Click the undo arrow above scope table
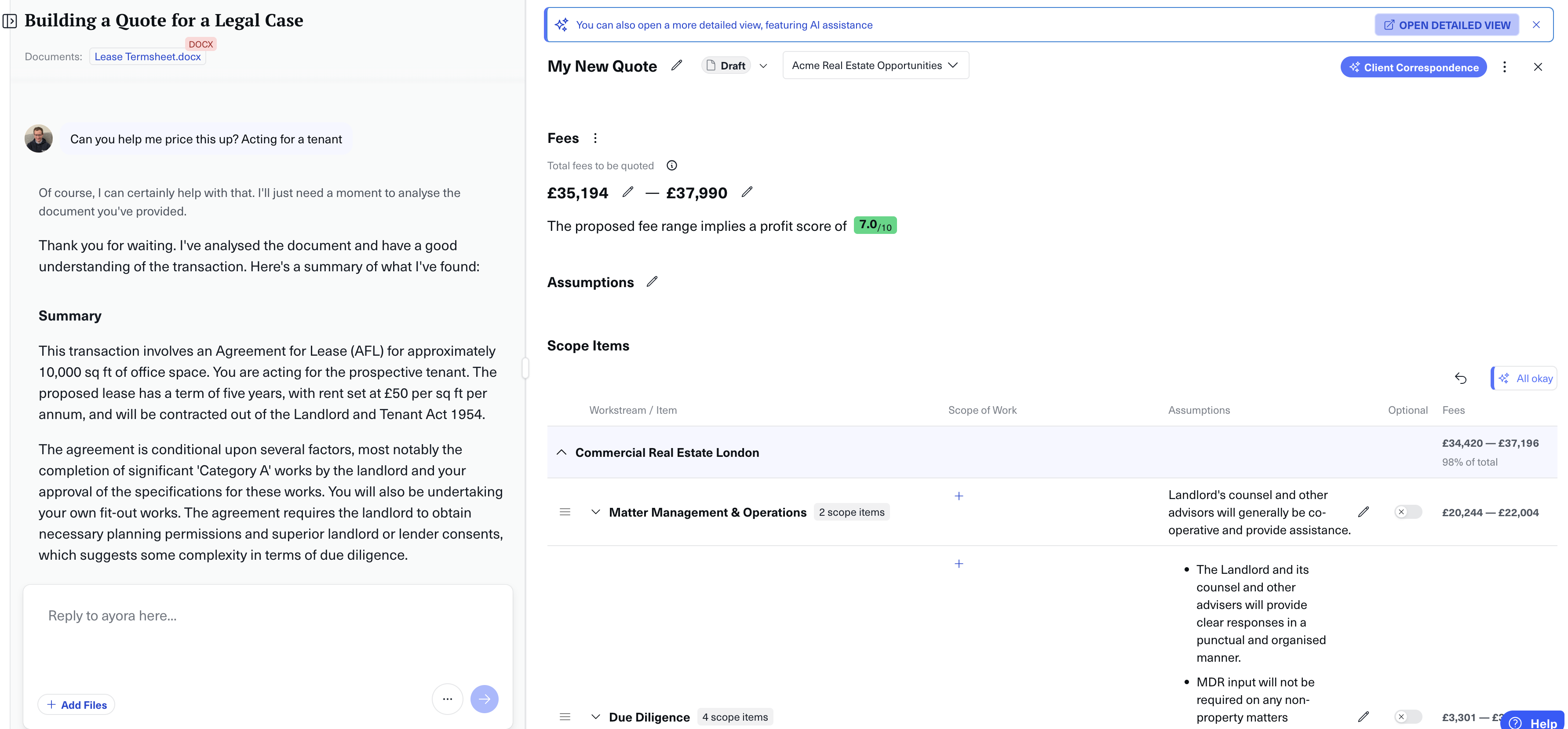Viewport: 1568px width, 729px height. [1460, 379]
